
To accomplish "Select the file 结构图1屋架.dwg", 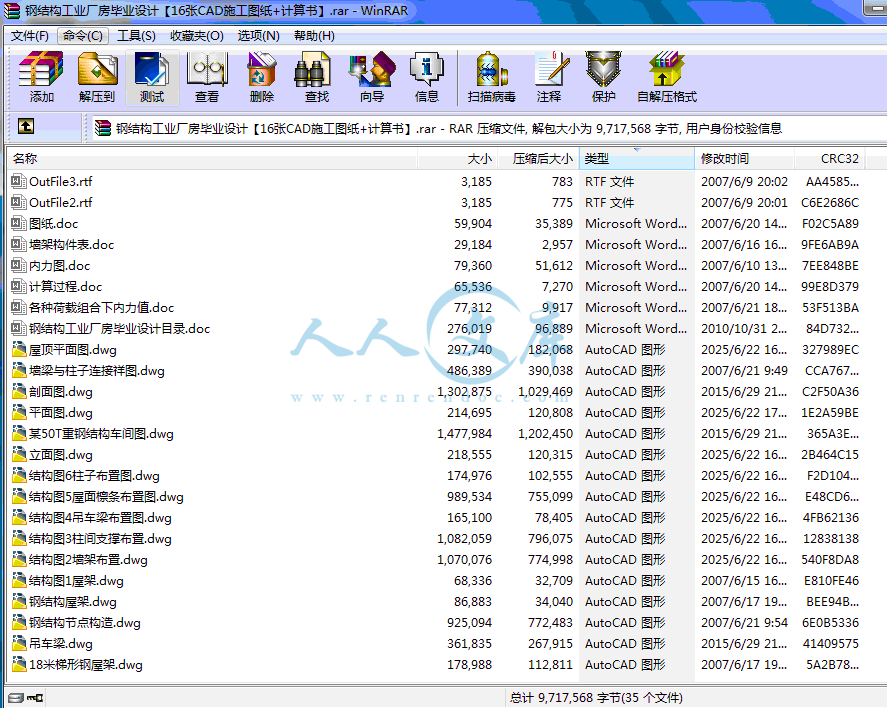I will pos(76,580).
